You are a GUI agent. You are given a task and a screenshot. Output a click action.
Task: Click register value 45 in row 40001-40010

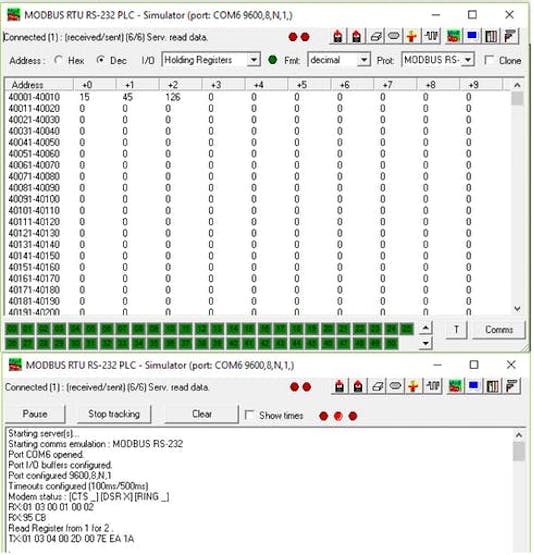point(127,97)
